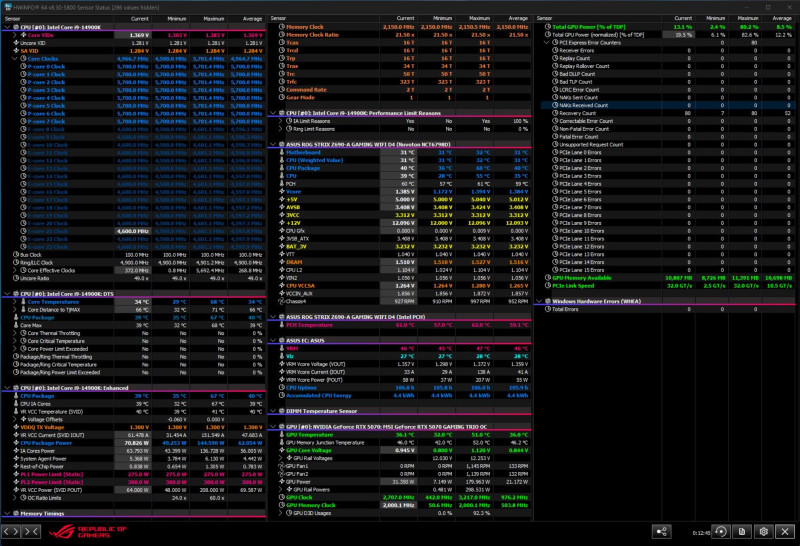This screenshot has height=546, width=800.
Task: Click the collapse-columns arrows button in bottom bar
Action: coord(31,531)
